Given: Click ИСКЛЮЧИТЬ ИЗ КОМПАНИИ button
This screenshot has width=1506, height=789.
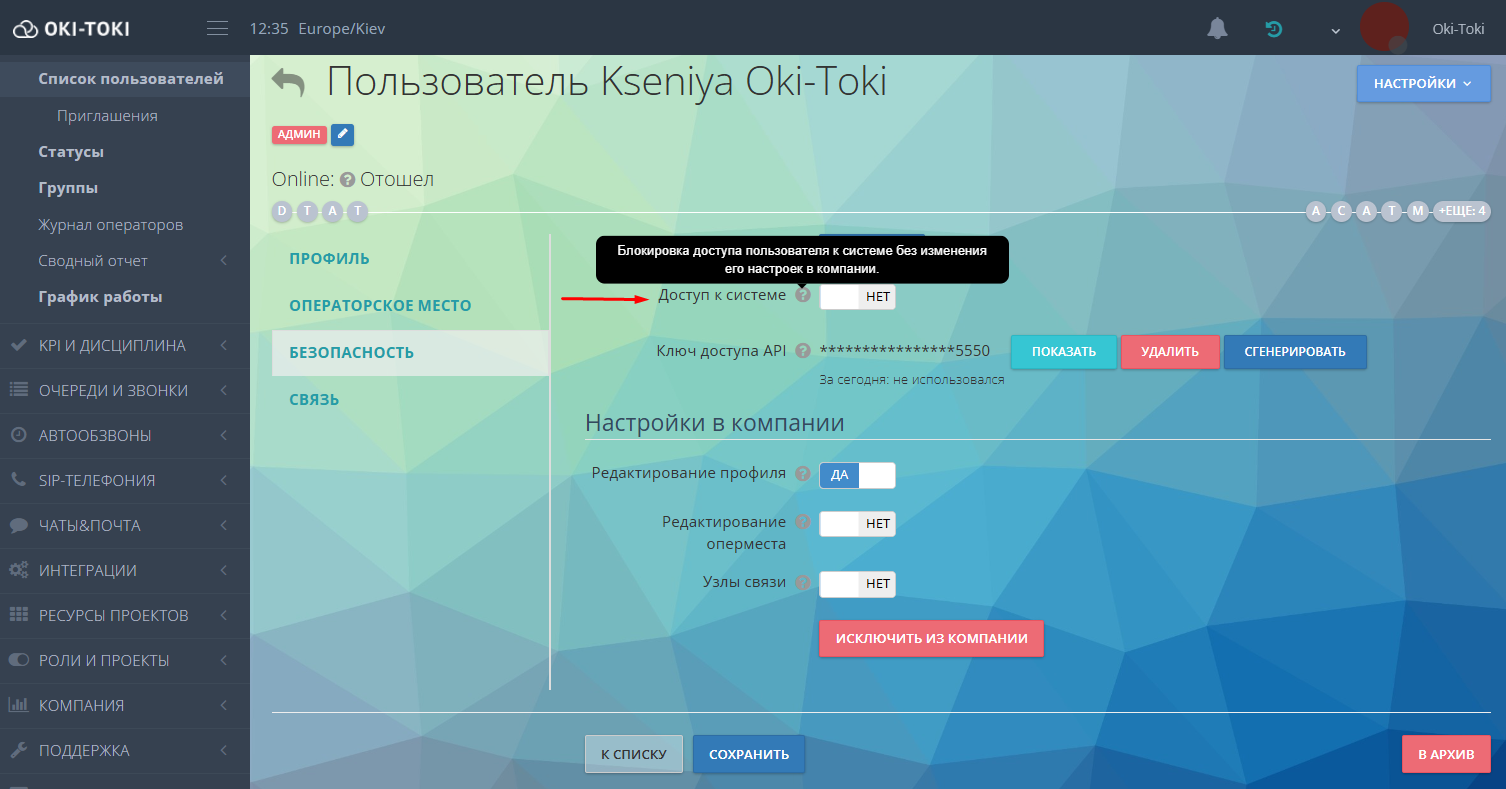Looking at the screenshot, I should tap(931, 639).
